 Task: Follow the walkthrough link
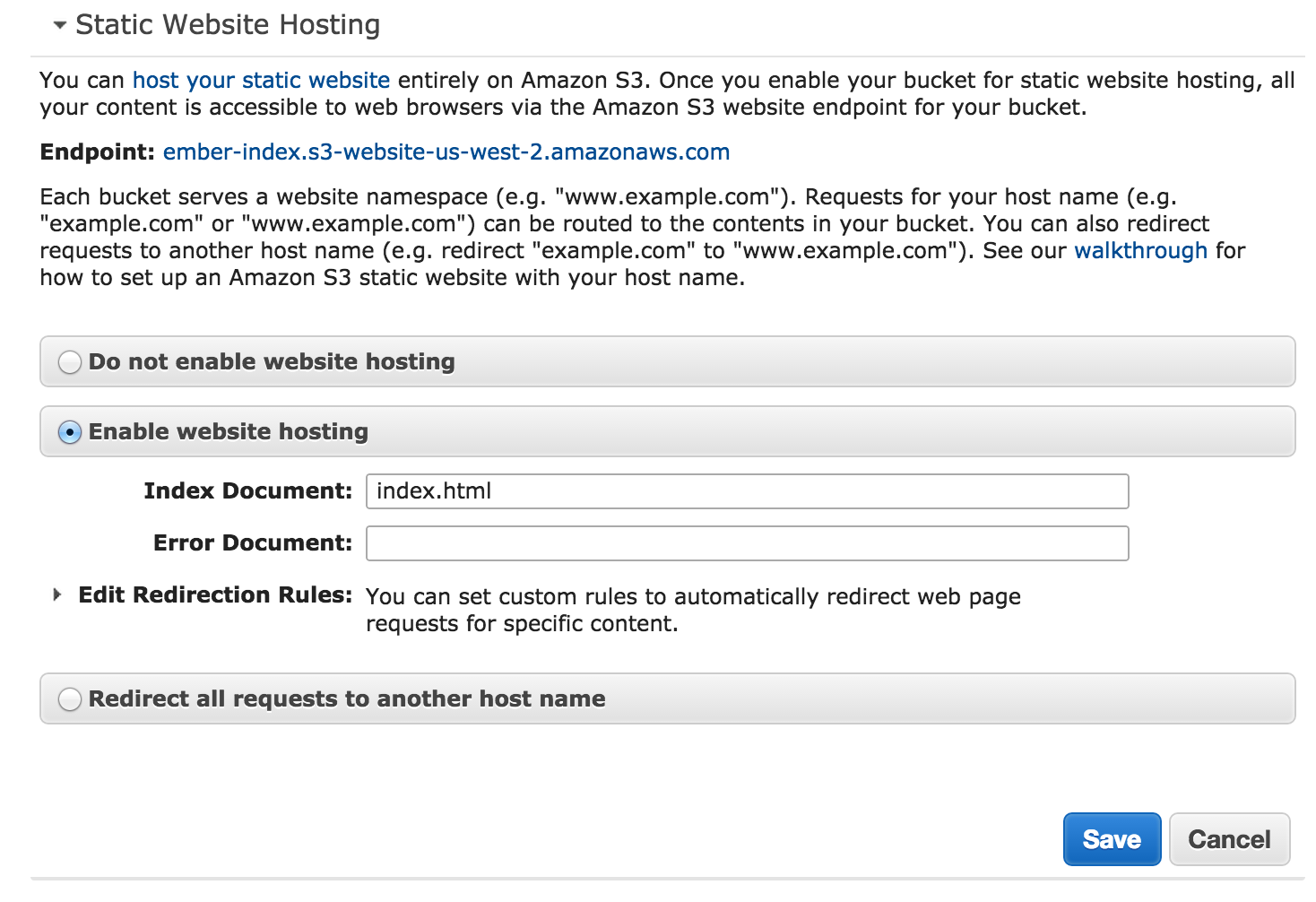coord(1140,251)
